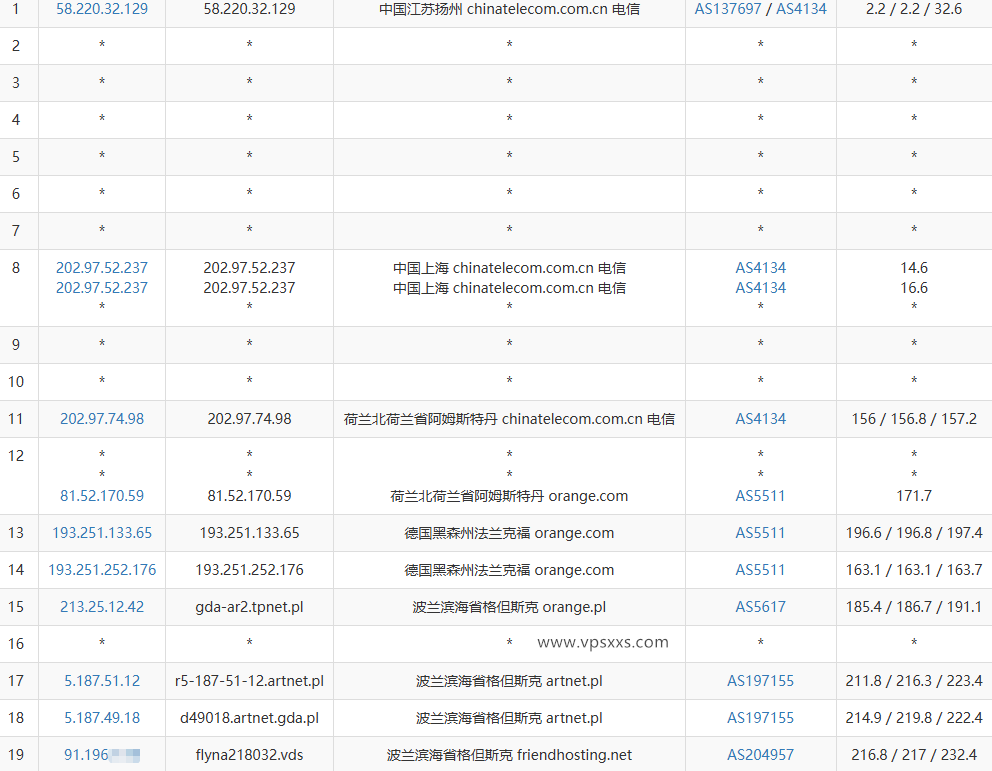Select the latency value 196.6 / 196.8 / 197.4
This screenshot has width=992, height=771.
click(914, 533)
